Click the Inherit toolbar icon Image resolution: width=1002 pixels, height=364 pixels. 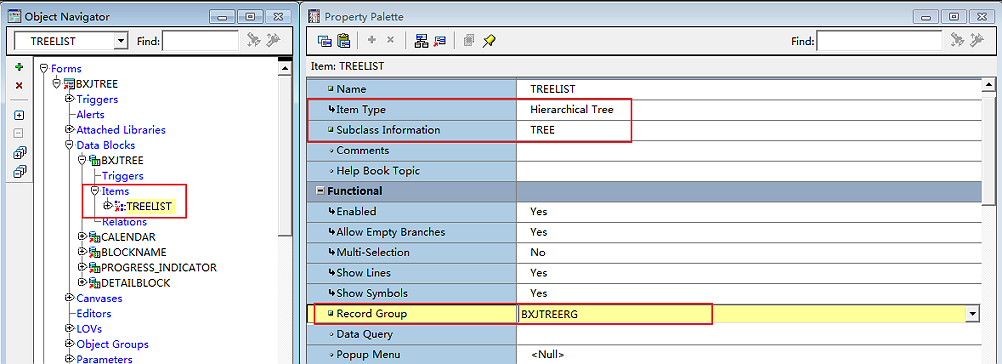pos(440,41)
